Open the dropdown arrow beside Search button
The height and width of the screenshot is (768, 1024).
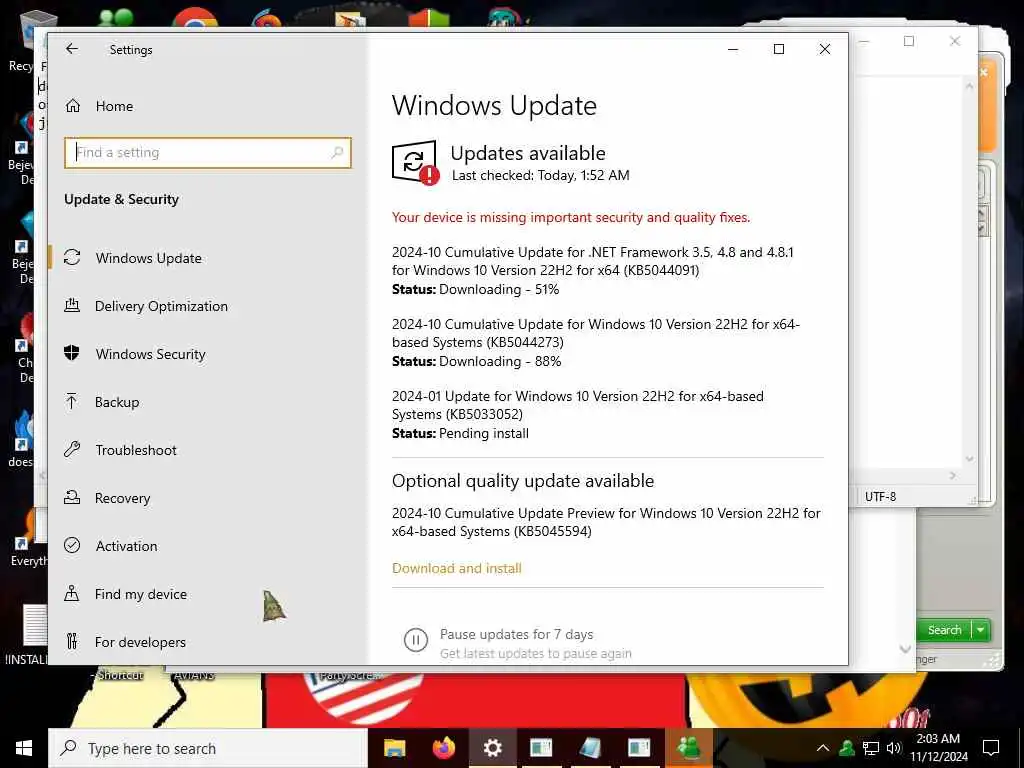[x=981, y=630]
